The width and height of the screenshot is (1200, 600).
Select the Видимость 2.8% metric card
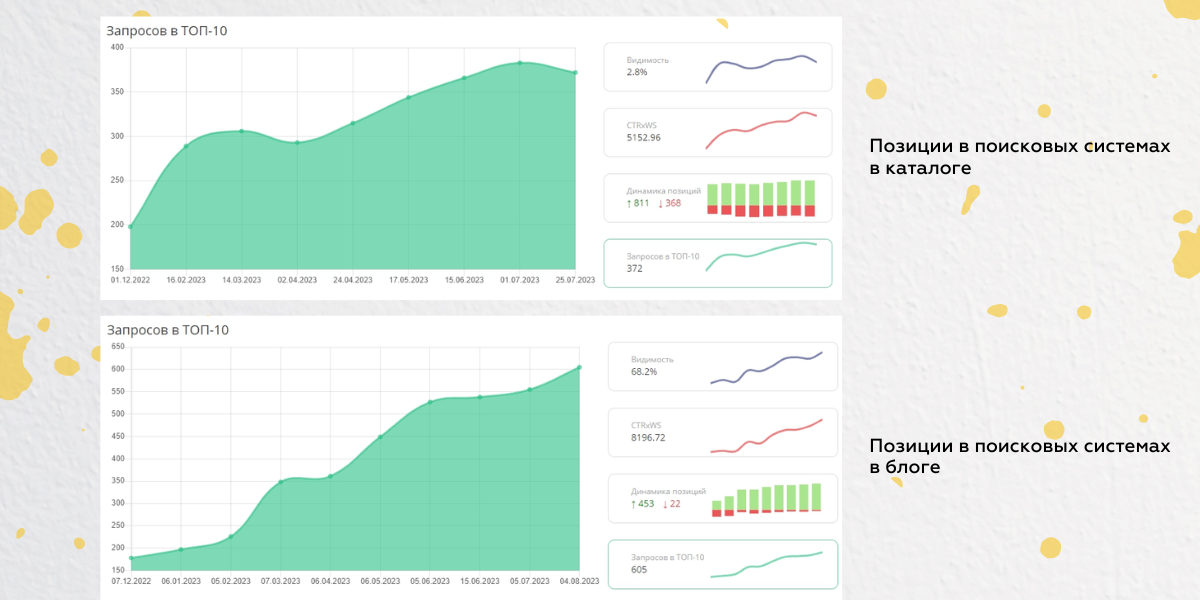717,67
